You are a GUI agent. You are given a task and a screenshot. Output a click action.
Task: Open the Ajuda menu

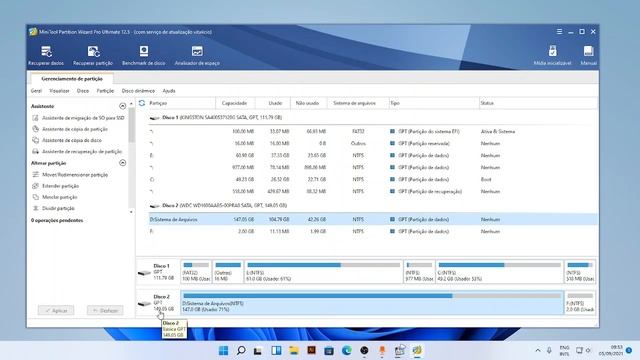169,91
